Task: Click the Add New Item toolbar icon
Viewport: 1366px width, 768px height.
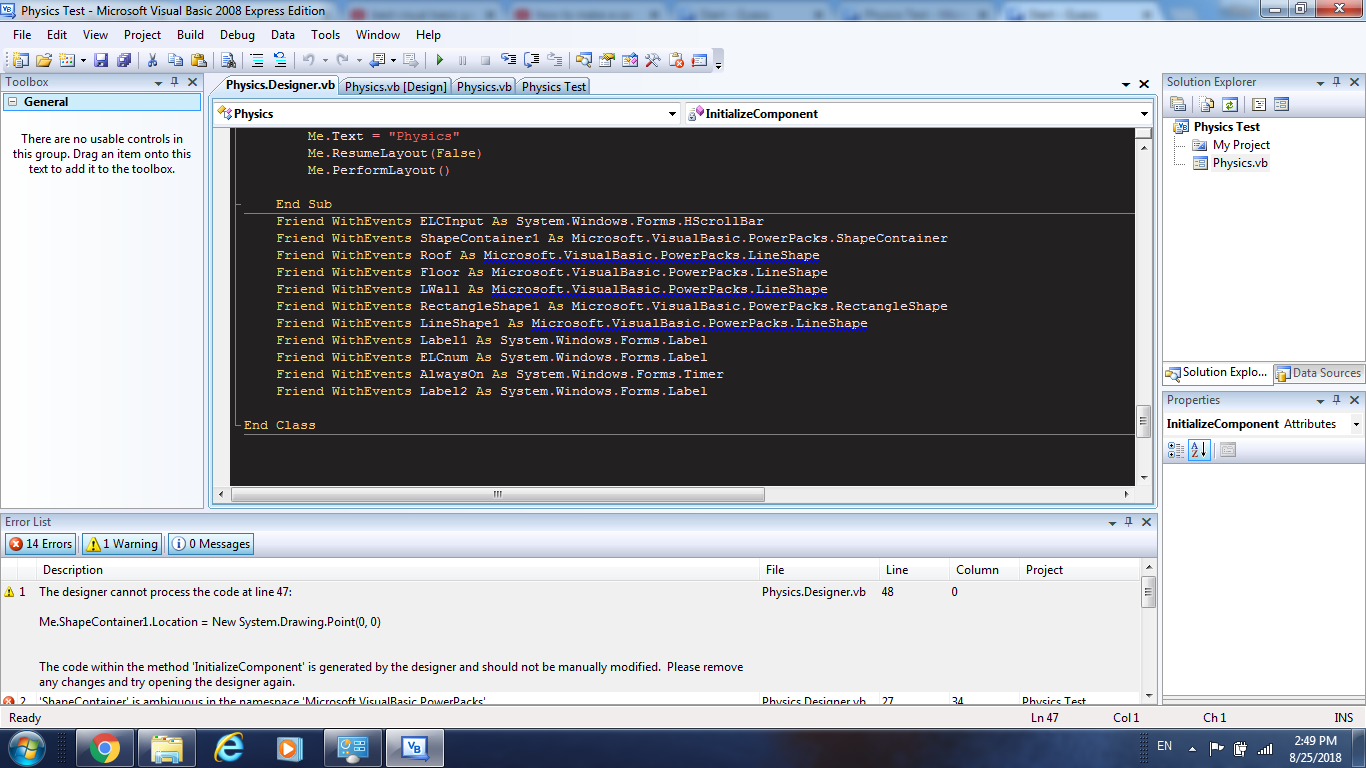Action: point(67,60)
